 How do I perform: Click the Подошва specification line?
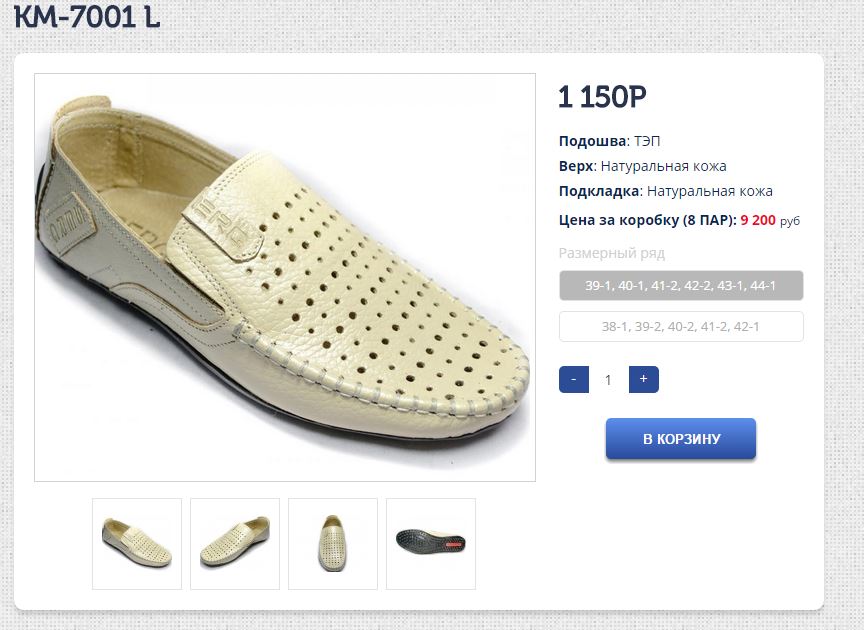point(609,141)
